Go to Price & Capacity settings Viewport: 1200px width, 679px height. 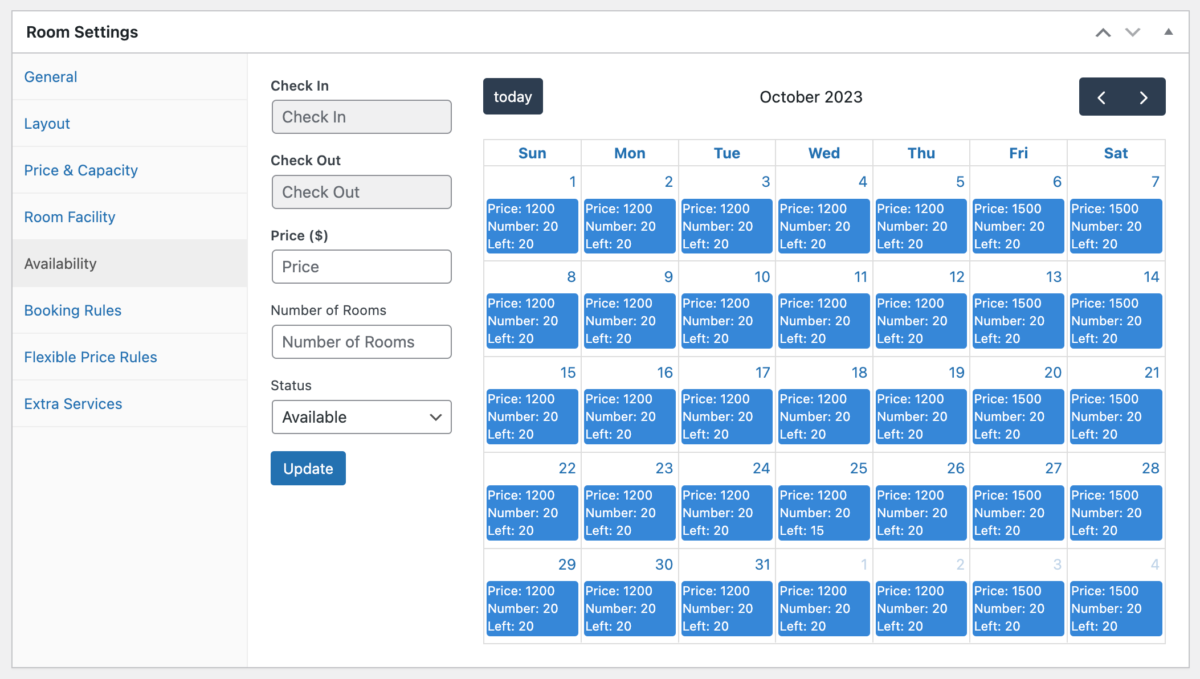tap(80, 170)
